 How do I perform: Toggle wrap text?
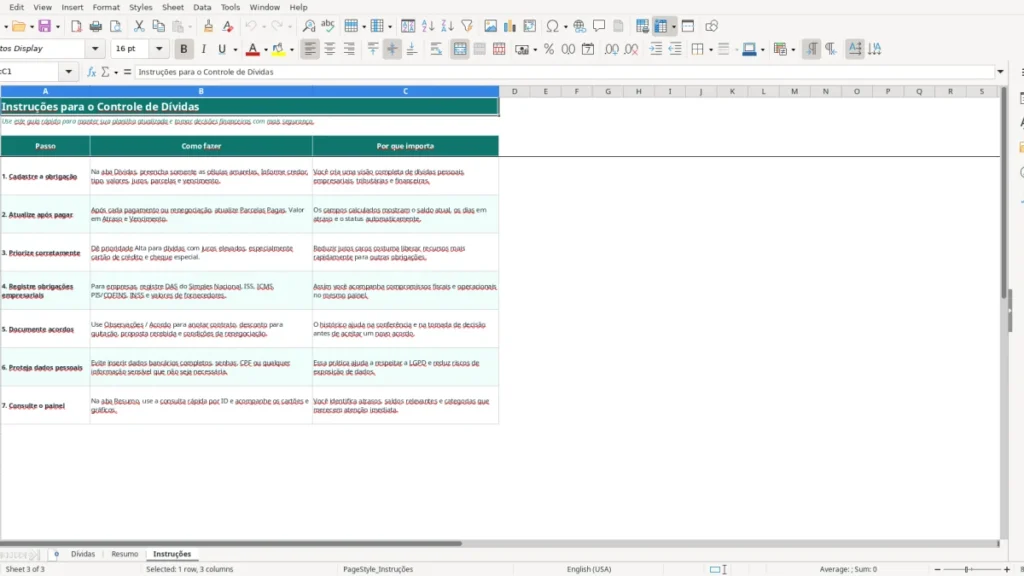click(436, 49)
